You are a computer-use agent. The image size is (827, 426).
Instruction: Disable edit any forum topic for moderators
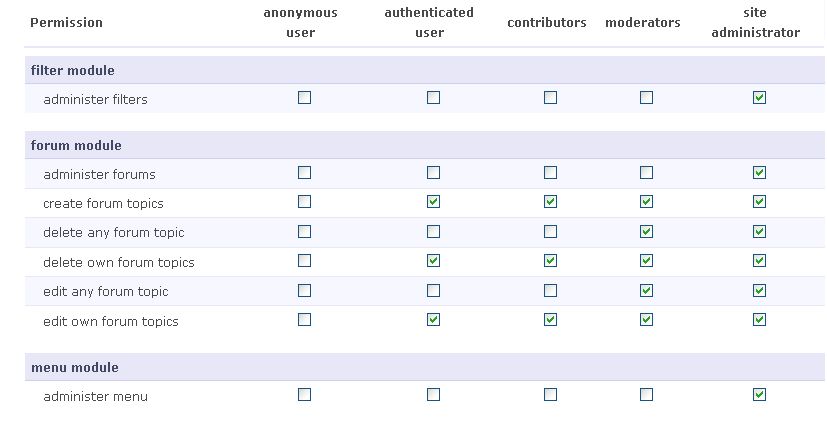[646, 291]
